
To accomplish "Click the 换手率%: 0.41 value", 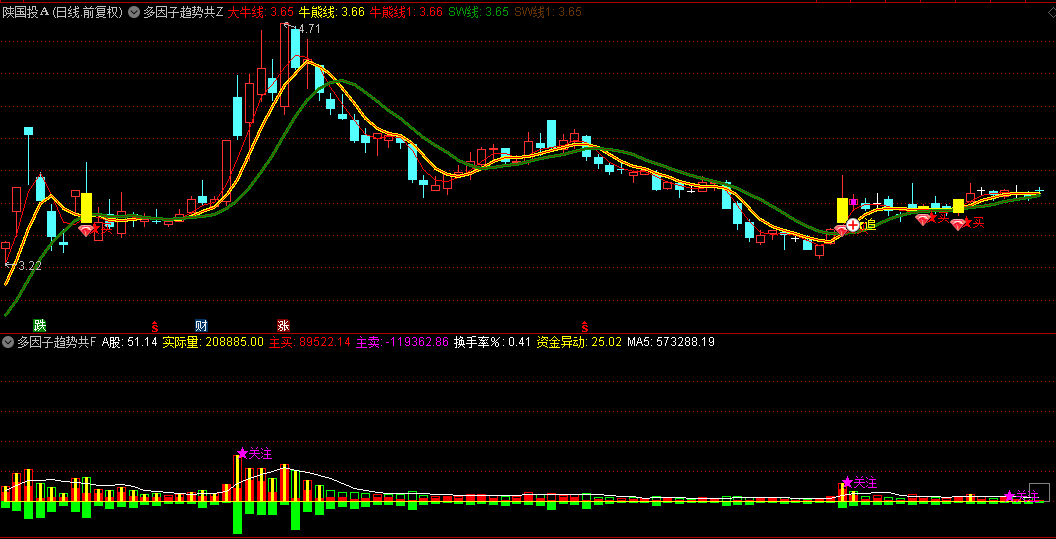I will tap(492, 342).
